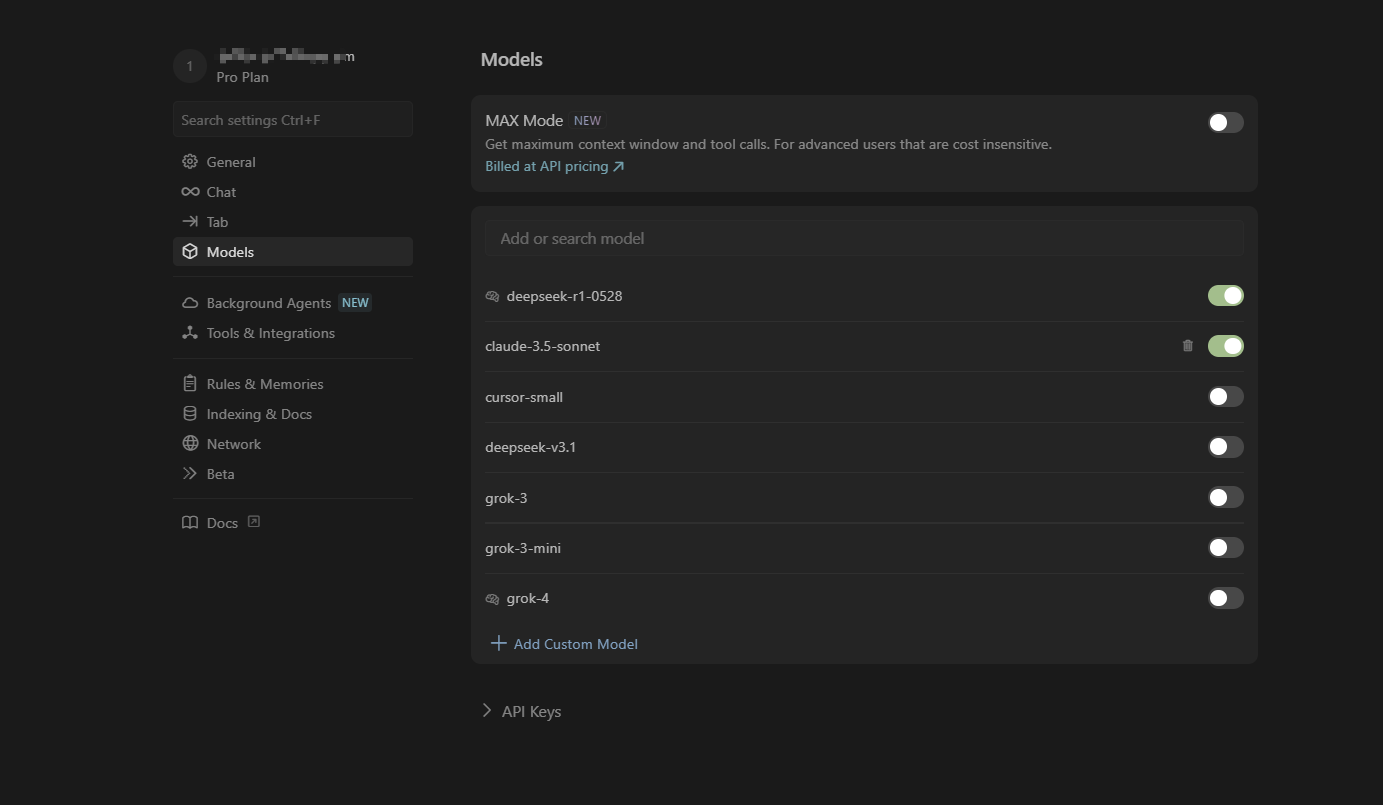Image resolution: width=1383 pixels, height=805 pixels.
Task: Open the Beta settings page
Action: [220, 474]
